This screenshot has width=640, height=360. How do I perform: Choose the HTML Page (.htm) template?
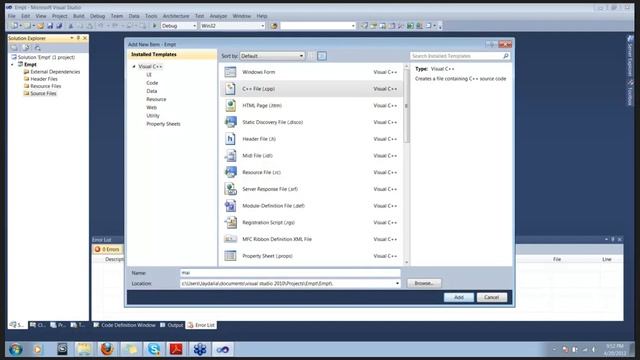(311, 105)
